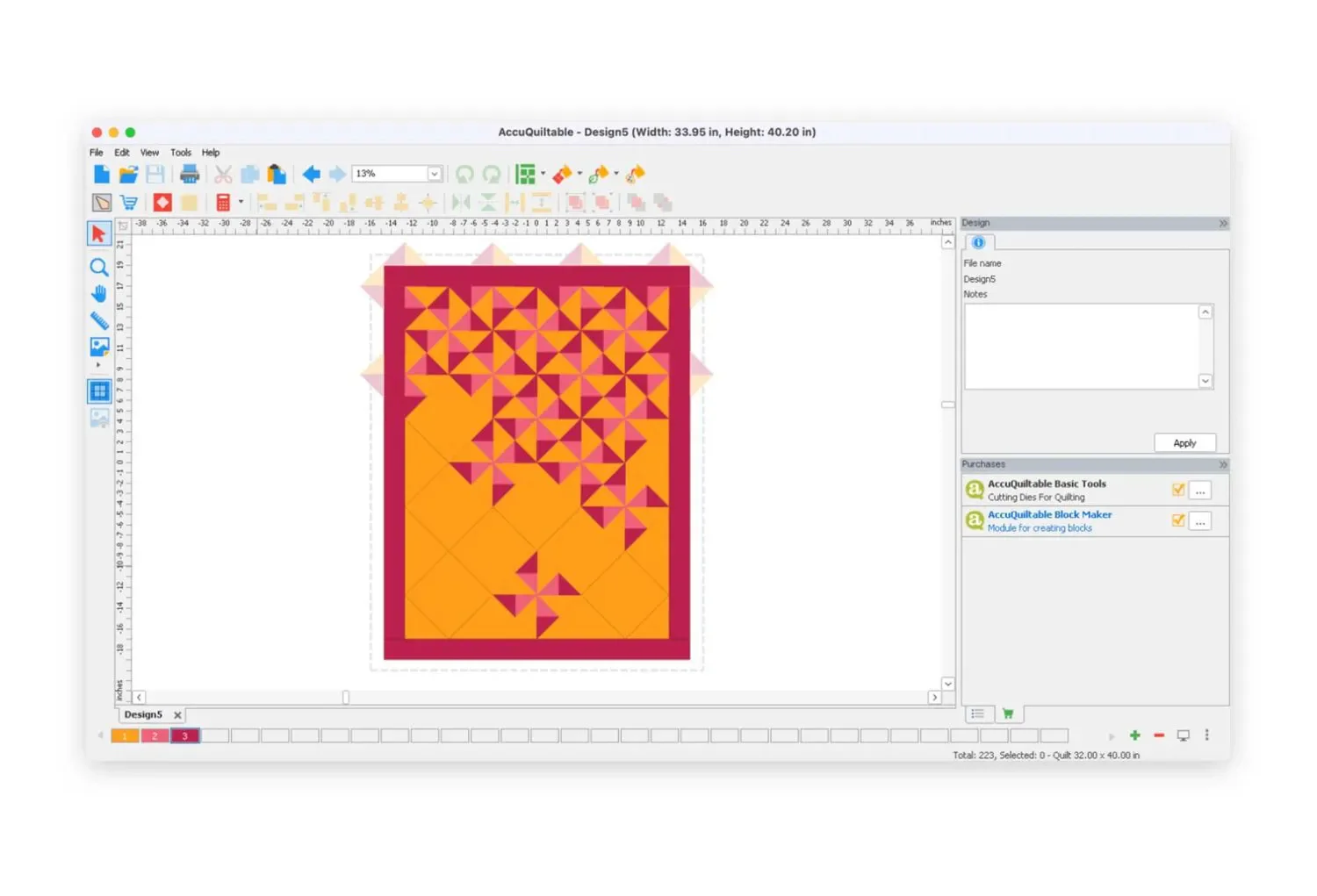The height and width of the screenshot is (896, 1317).
Task: Collapse the Design panel chevrons
Action: pos(1222,224)
